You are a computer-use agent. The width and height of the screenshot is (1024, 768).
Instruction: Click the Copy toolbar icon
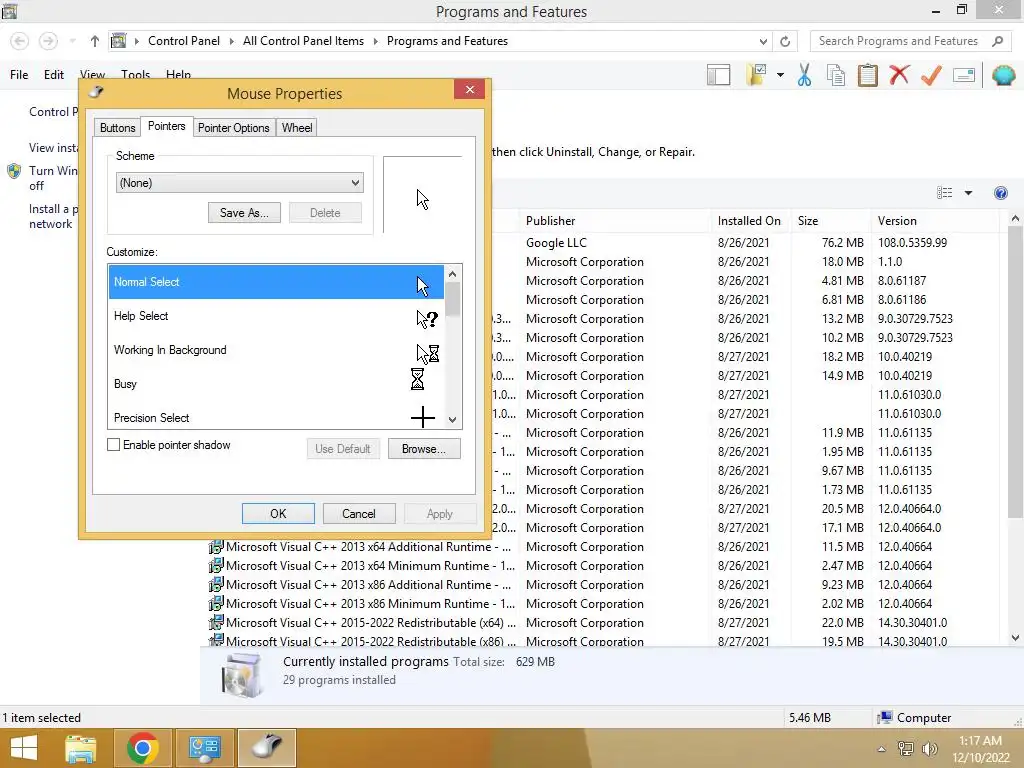tap(836, 75)
